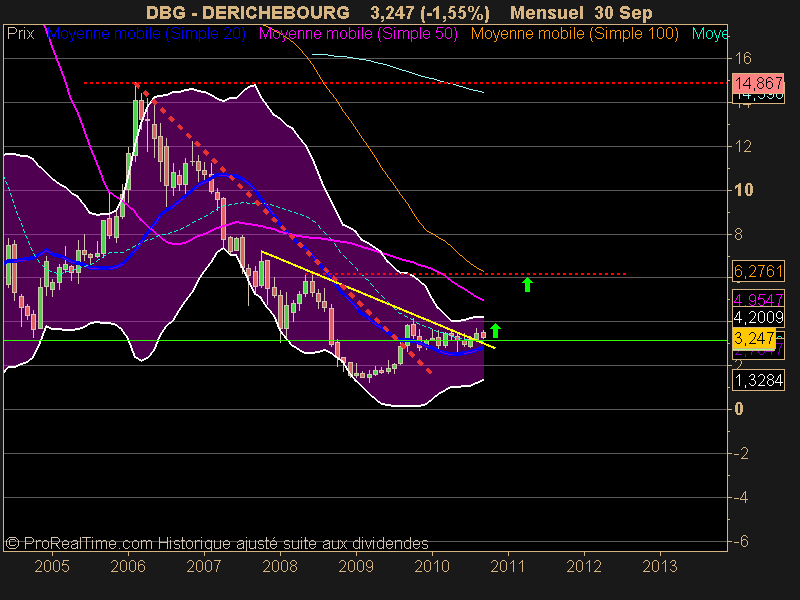Click the '3,247 (-1,55%)' quote in title
The height and width of the screenshot is (600, 800).
click(x=430, y=13)
